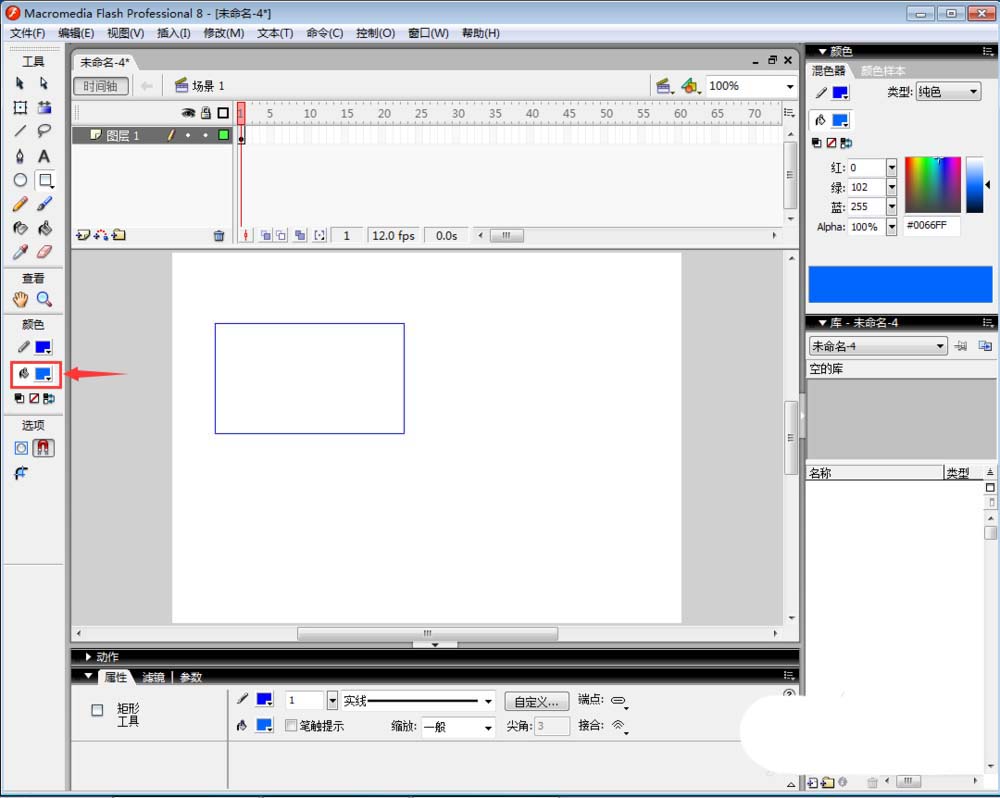Open the 控制(O) menu

click(x=376, y=33)
